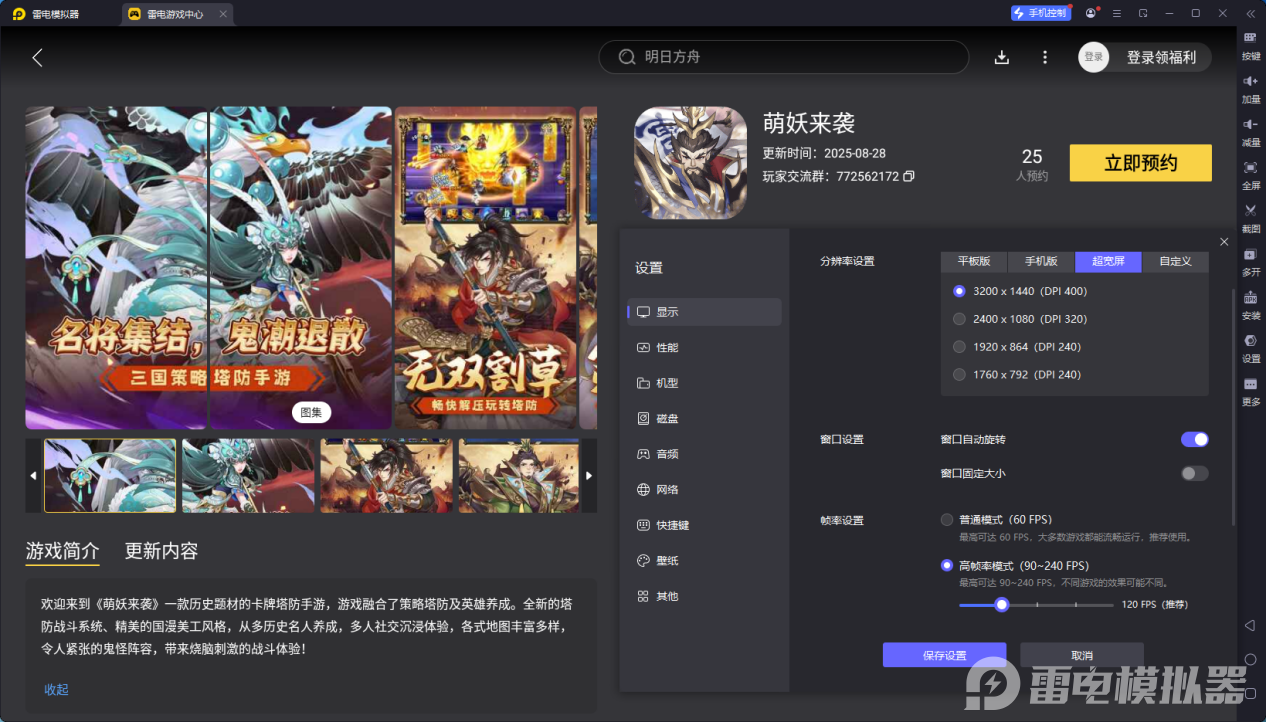The image size is (1266, 722).
Task: Choose 普通模式 (60 FPS) frame rate
Action: point(947,520)
